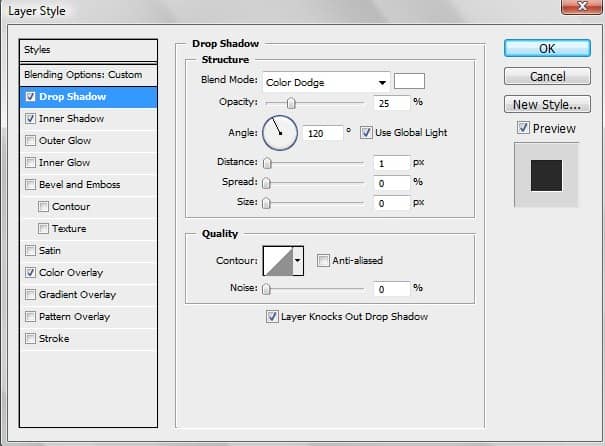Open the New Style dialog
Image resolution: width=605 pixels, height=446 pixels.
click(x=547, y=105)
